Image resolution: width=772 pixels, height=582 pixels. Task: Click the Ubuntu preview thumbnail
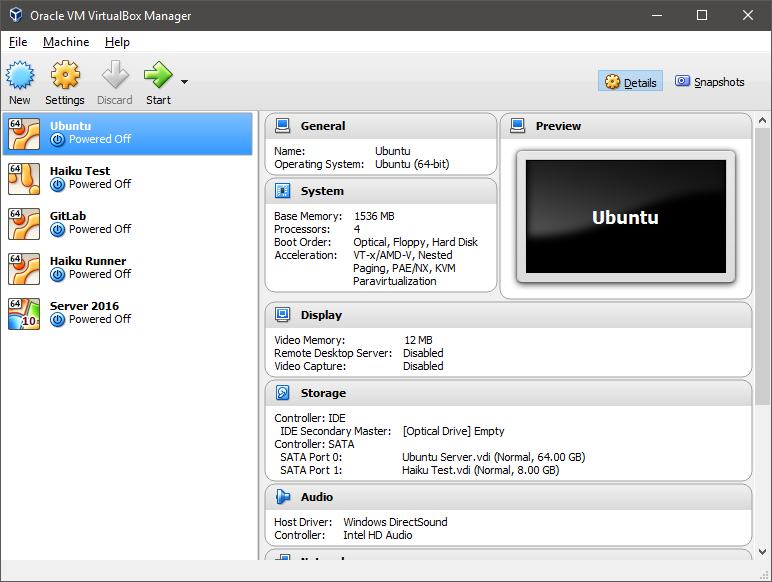coord(625,217)
